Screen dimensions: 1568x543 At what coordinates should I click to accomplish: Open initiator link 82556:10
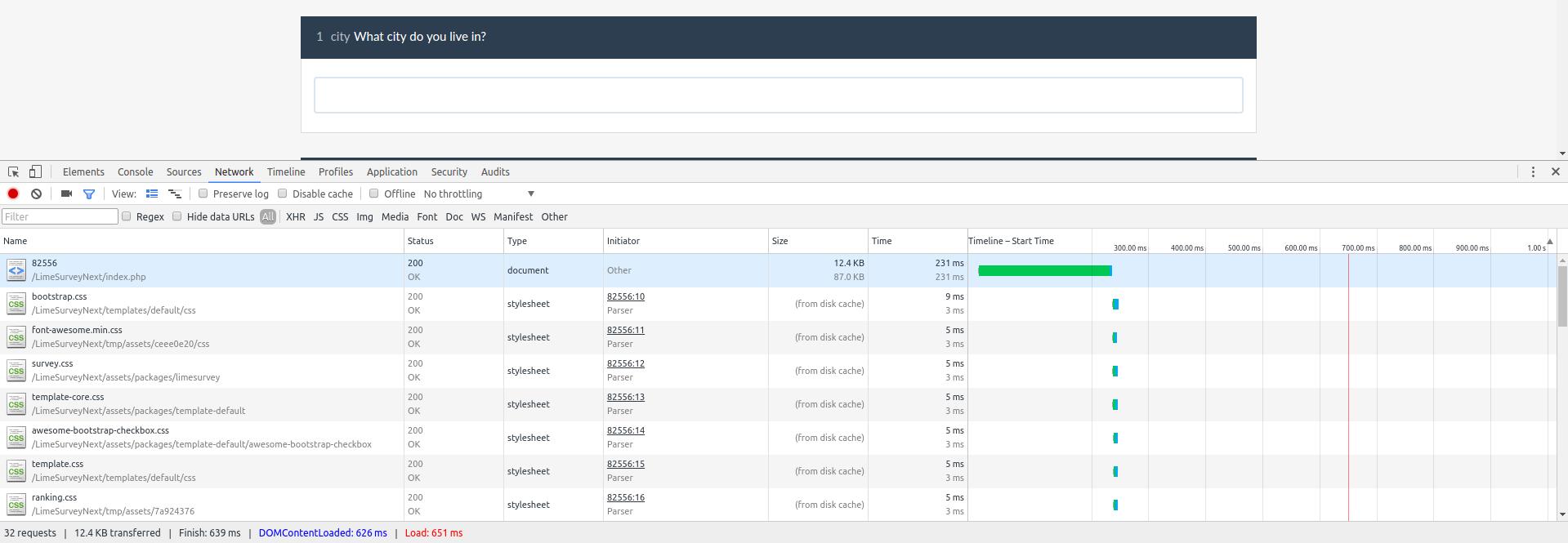point(625,296)
